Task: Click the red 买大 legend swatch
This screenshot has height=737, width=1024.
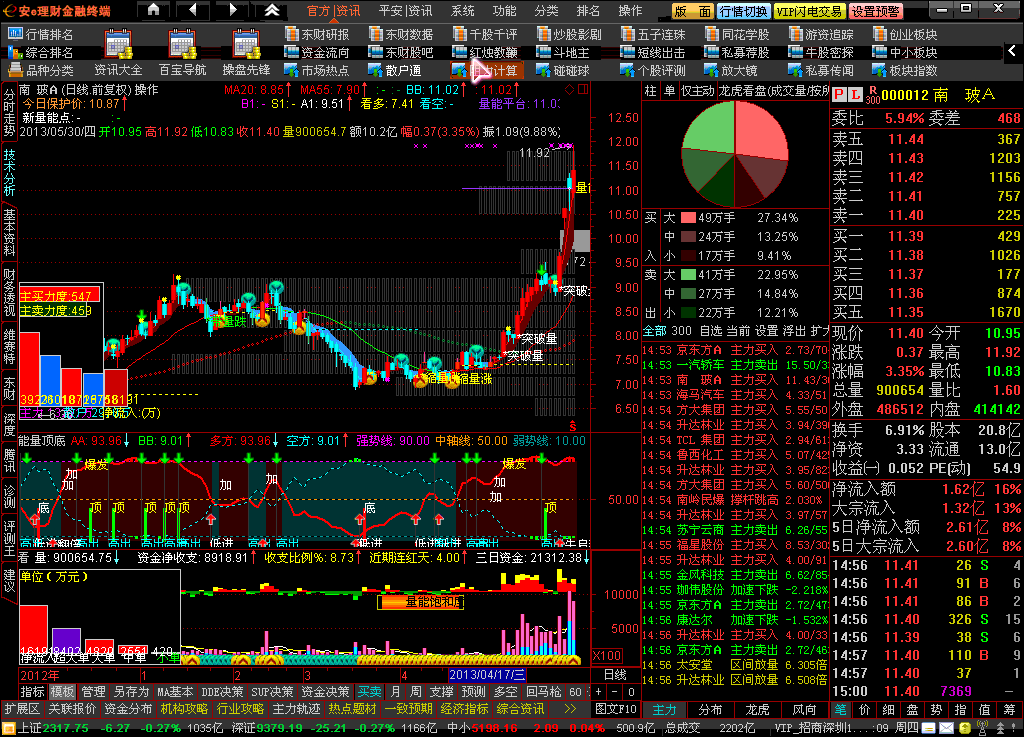Action: [688, 218]
